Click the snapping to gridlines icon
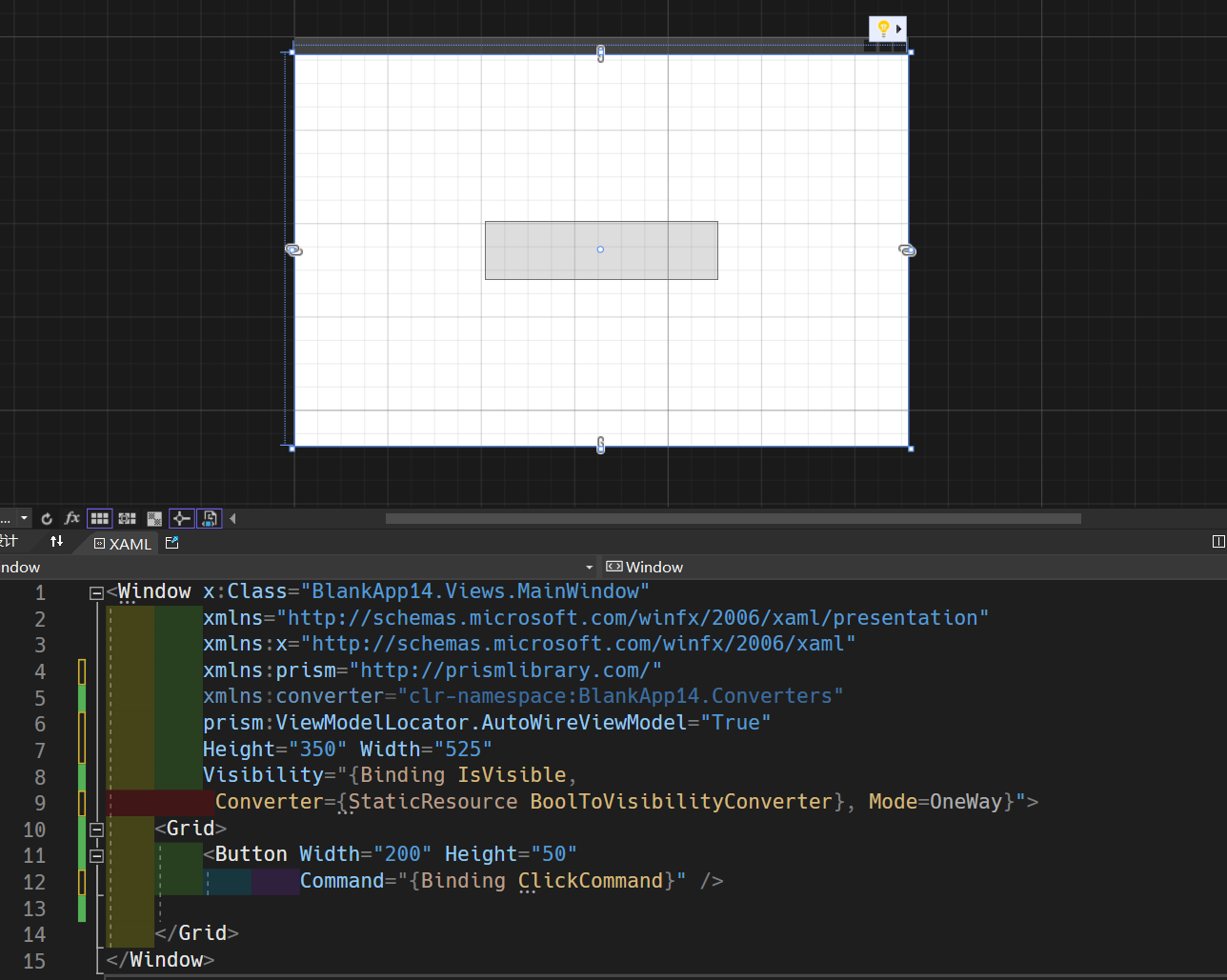This screenshot has height=980, width=1227. (127, 518)
